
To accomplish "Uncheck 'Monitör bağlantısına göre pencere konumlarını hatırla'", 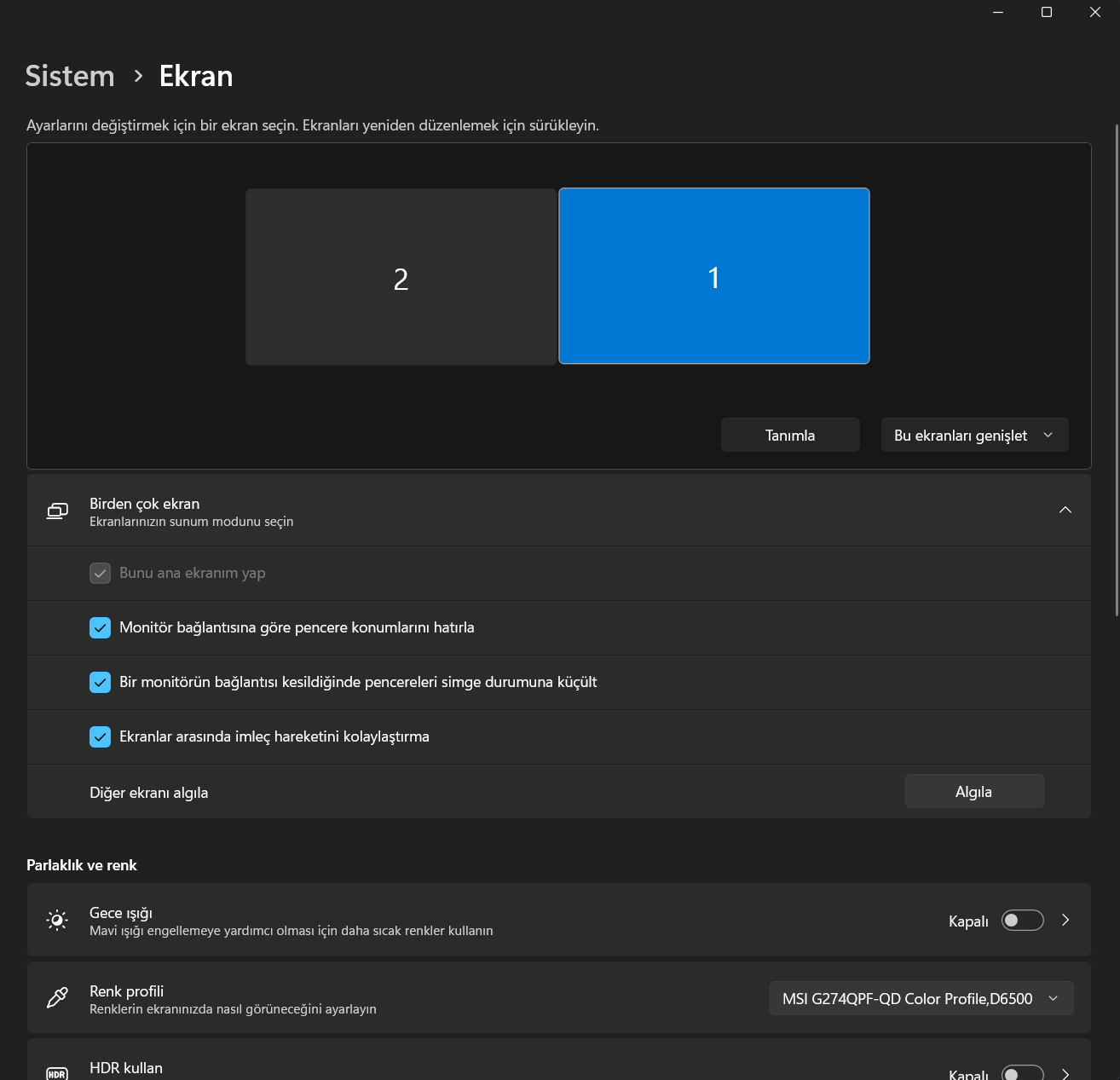I will (x=100, y=627).
